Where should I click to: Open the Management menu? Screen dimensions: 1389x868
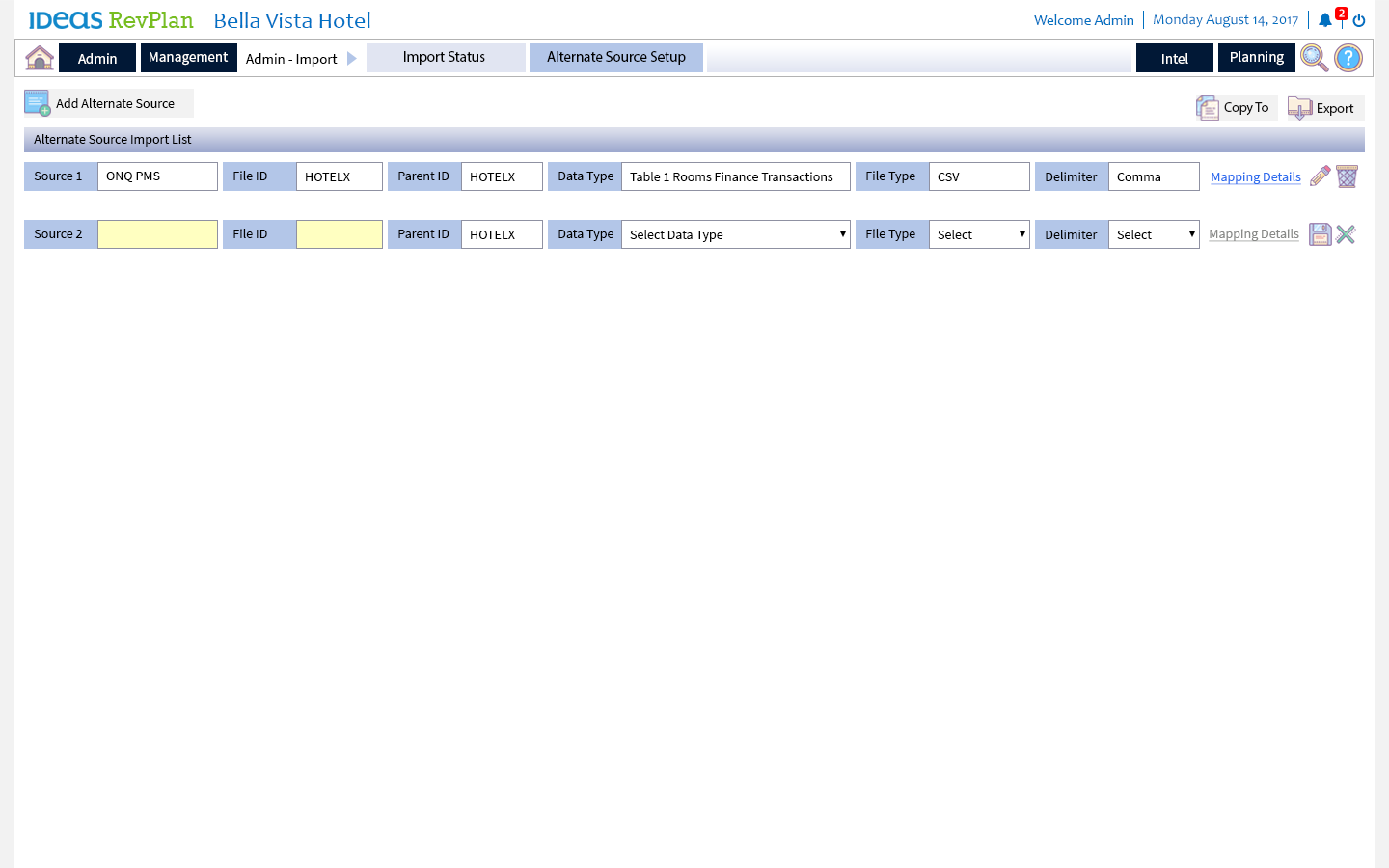click(188, 58)
